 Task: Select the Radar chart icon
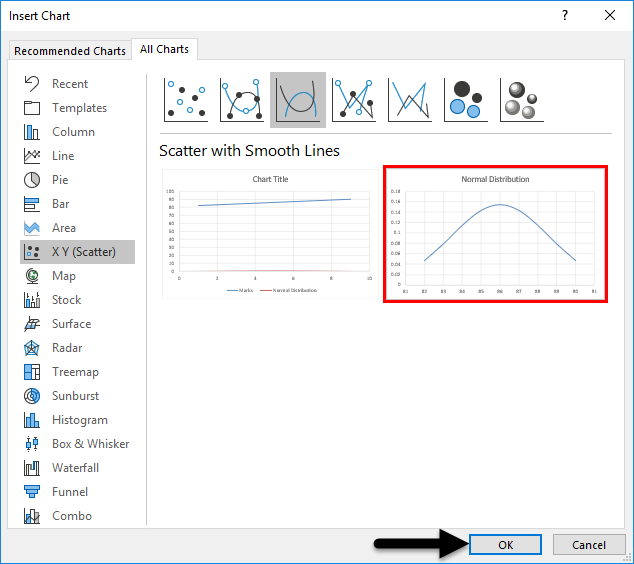tap(32, 348)
